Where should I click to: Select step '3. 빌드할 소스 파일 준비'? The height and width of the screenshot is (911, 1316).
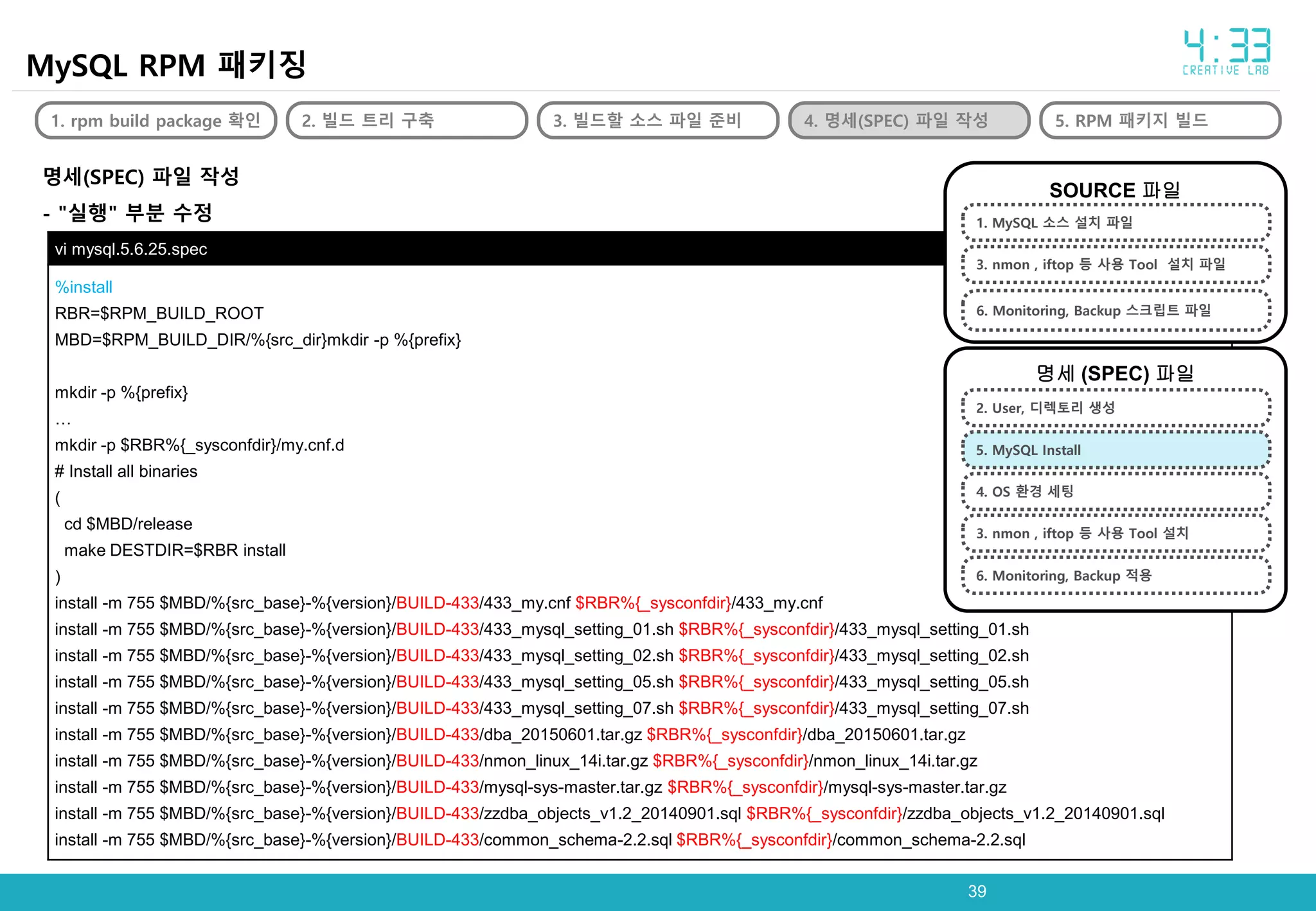coord(658,120)
